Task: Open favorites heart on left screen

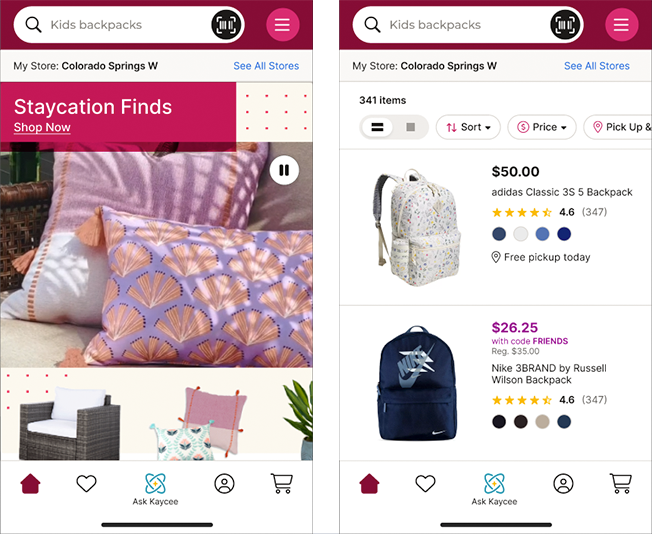Action: (86, 483)
